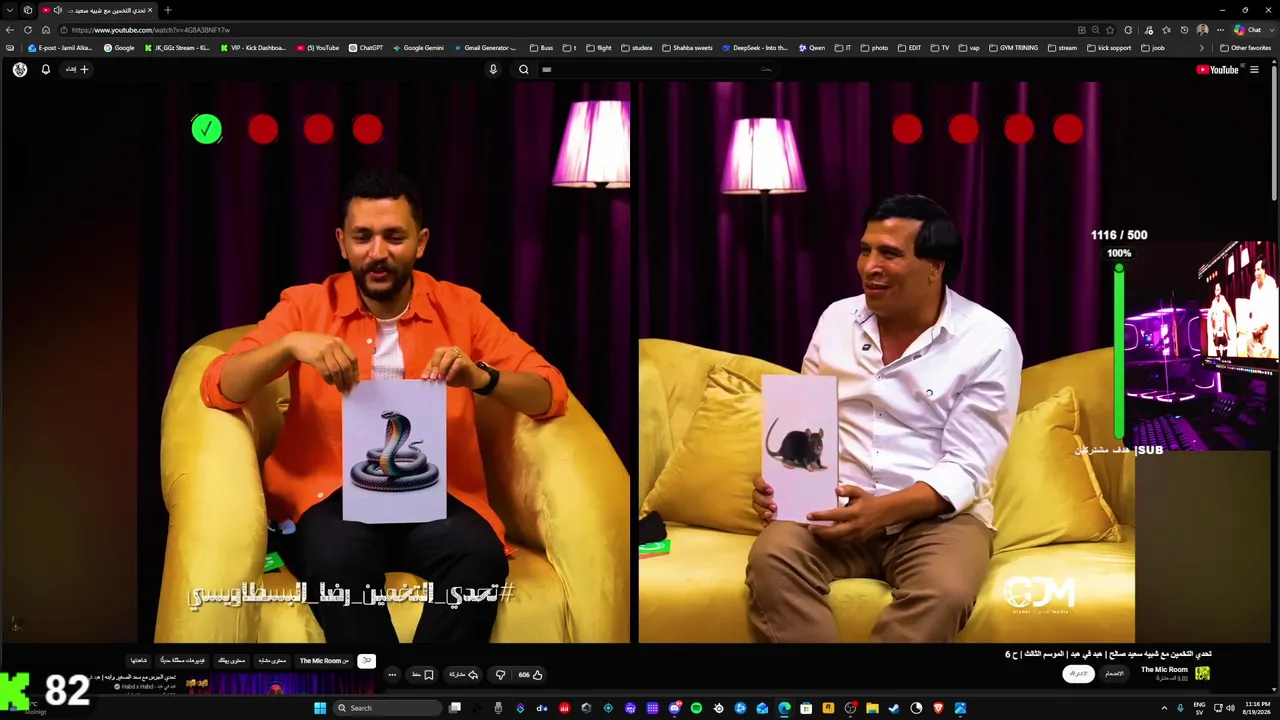Screen dimensions: 1280x720
Task: Open the Other favorites folder
Action: 1246,48
